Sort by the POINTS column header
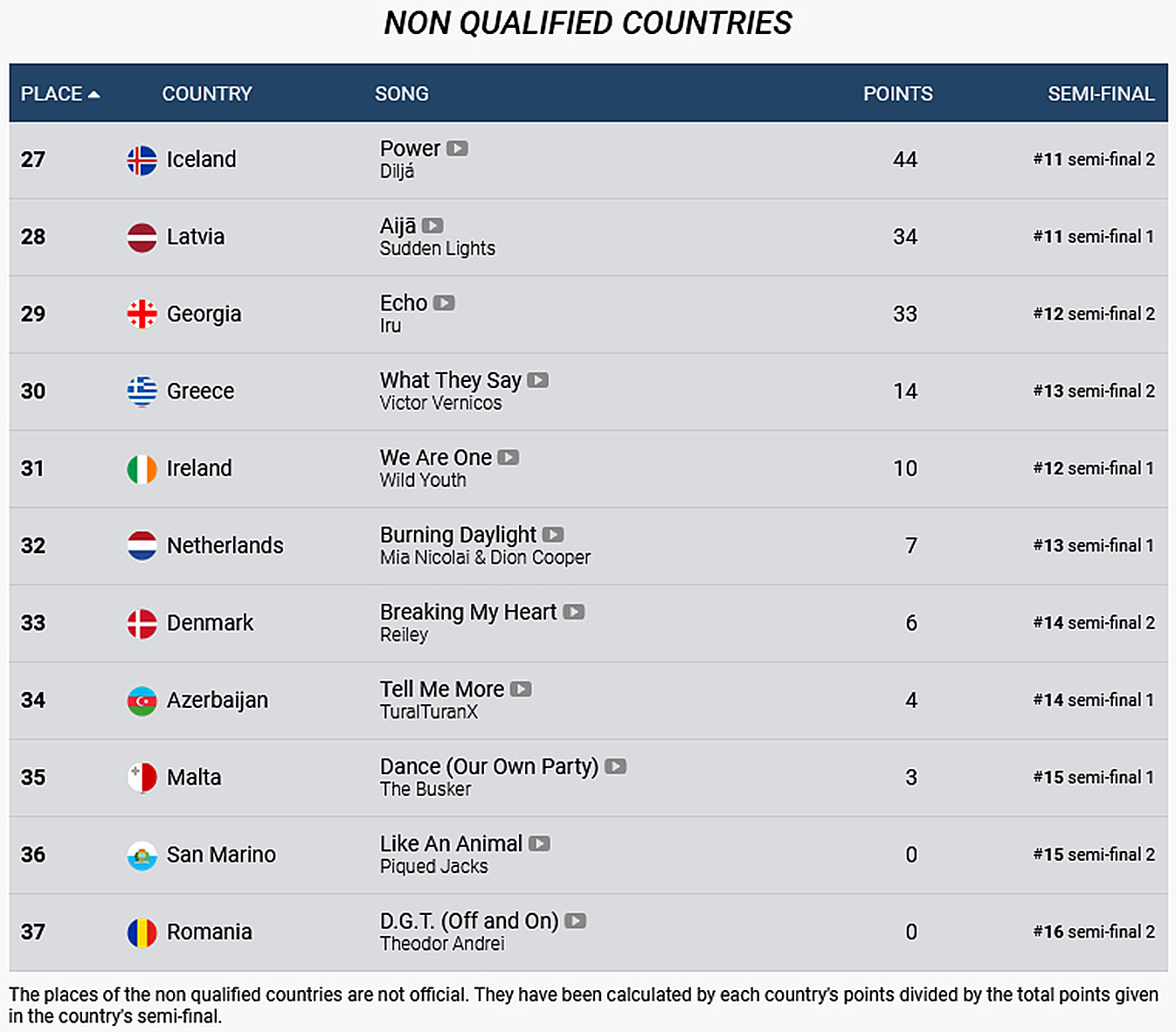Viewport: 1176px width, 1032px height. coord(897,94)
